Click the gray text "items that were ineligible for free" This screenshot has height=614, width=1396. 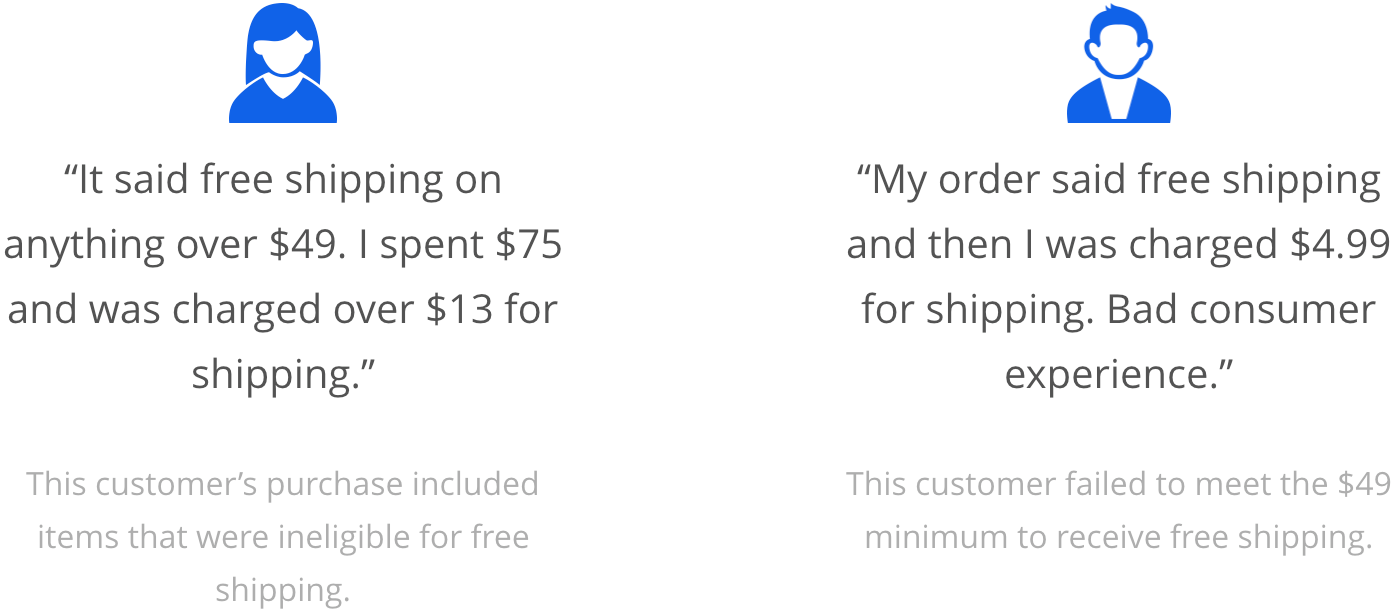[283, 537]
